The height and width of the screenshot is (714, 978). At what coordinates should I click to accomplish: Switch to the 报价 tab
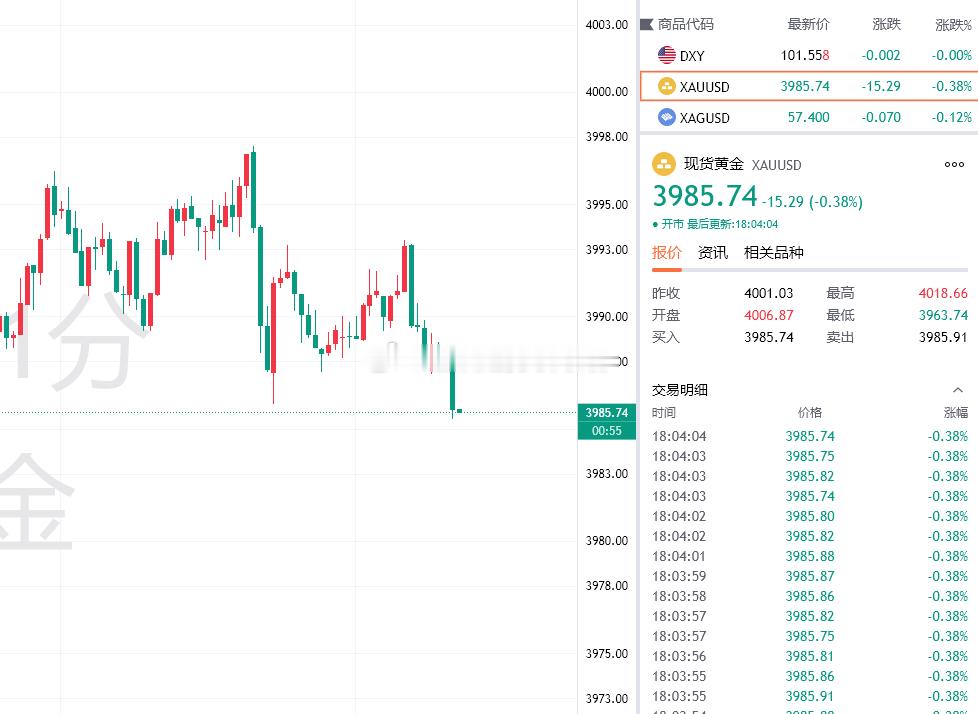[x=667, y=253]
